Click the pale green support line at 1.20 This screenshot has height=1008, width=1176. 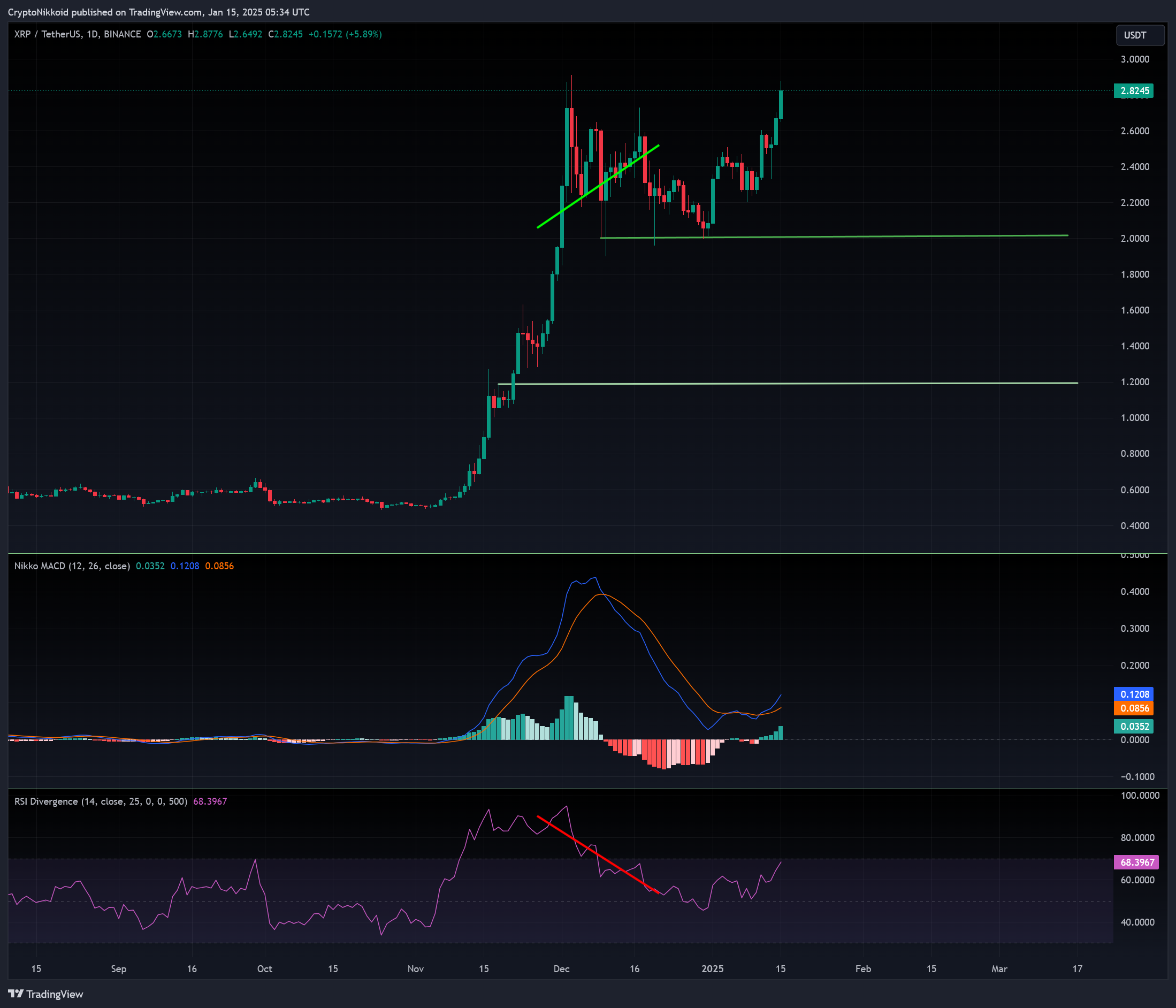(788, 384)
